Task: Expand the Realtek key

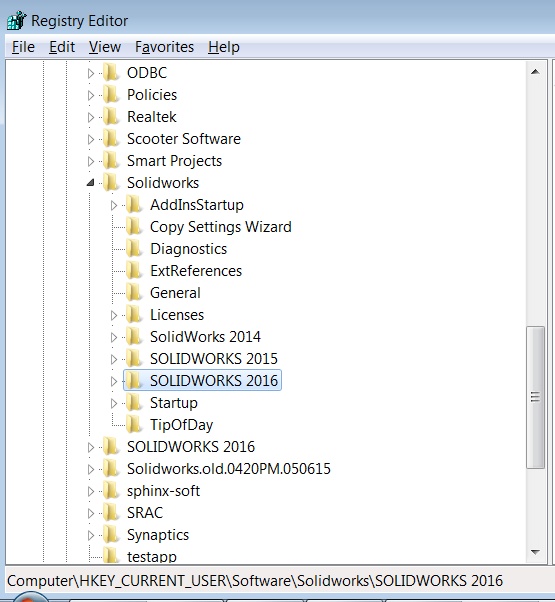Action: (x=91, y=117)
